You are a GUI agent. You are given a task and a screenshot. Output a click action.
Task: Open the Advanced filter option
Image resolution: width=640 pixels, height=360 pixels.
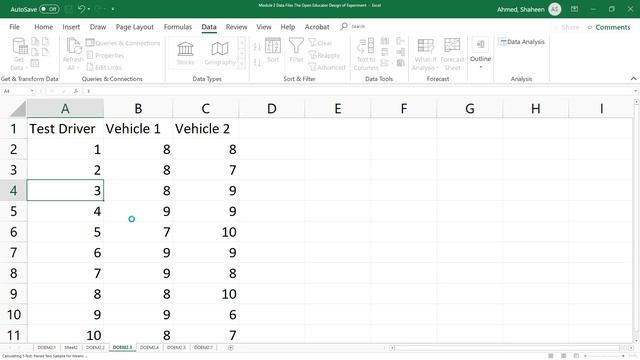click(x=327, y=67)
